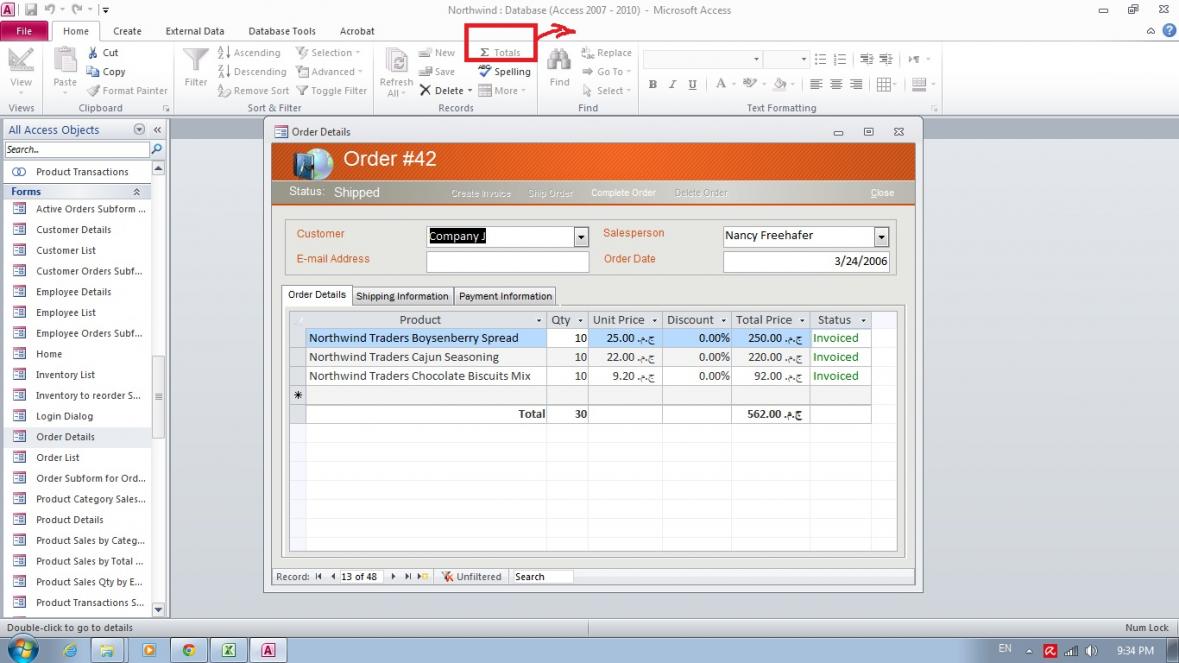The width and height of the screenshot is (1179, 663).
Task: Switch to the Create ribbon tab
Action: pyautogui.click(x=127, y=31)
